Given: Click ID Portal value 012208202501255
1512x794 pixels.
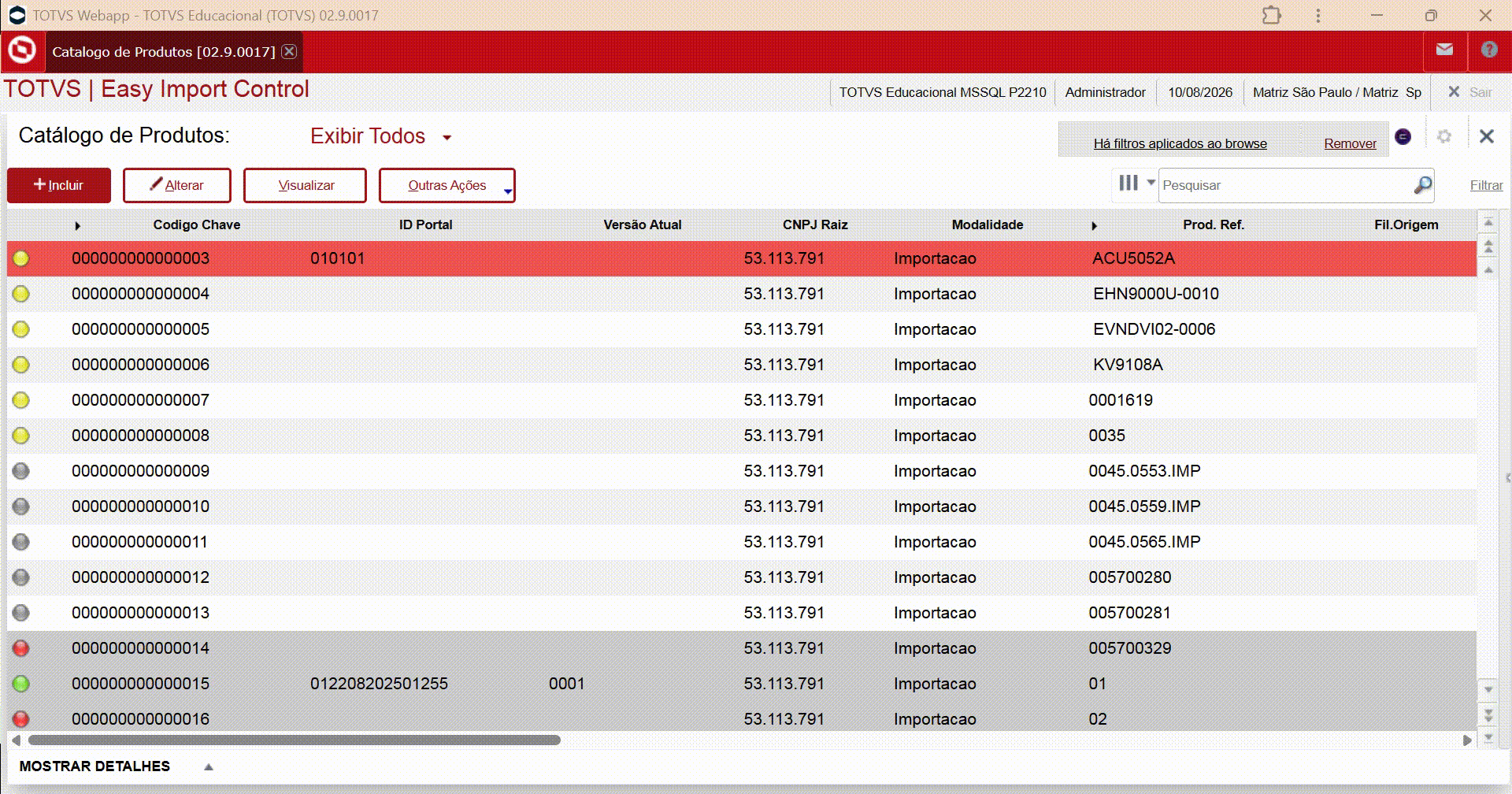Looking at the screenshot, I should point(379,684).
